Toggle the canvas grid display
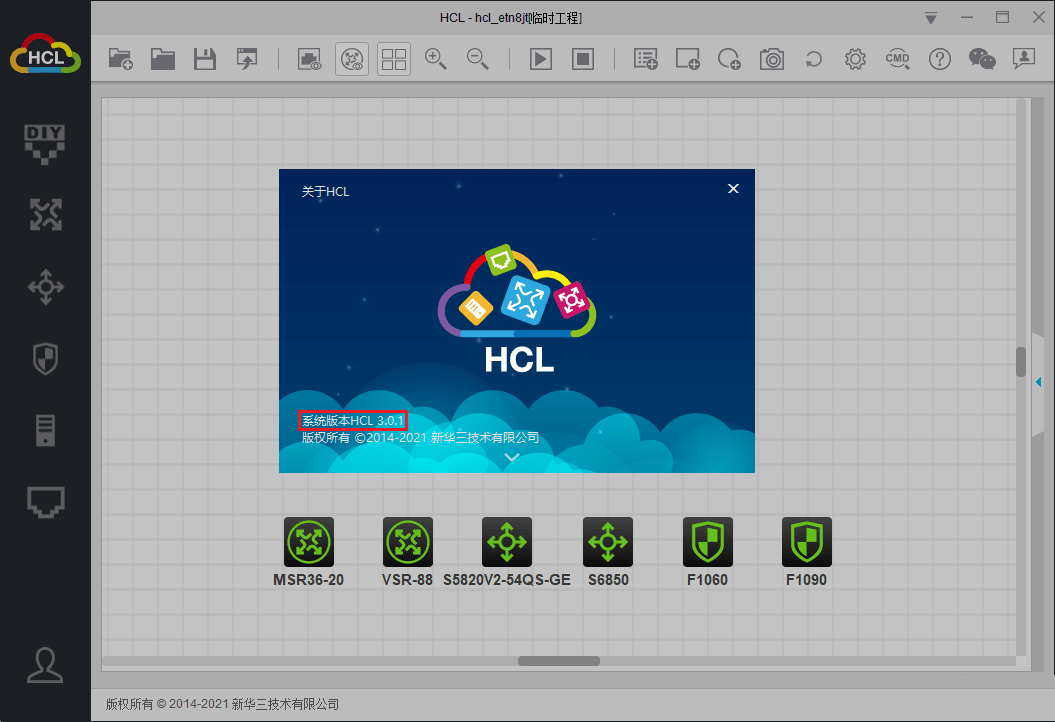 394,59
